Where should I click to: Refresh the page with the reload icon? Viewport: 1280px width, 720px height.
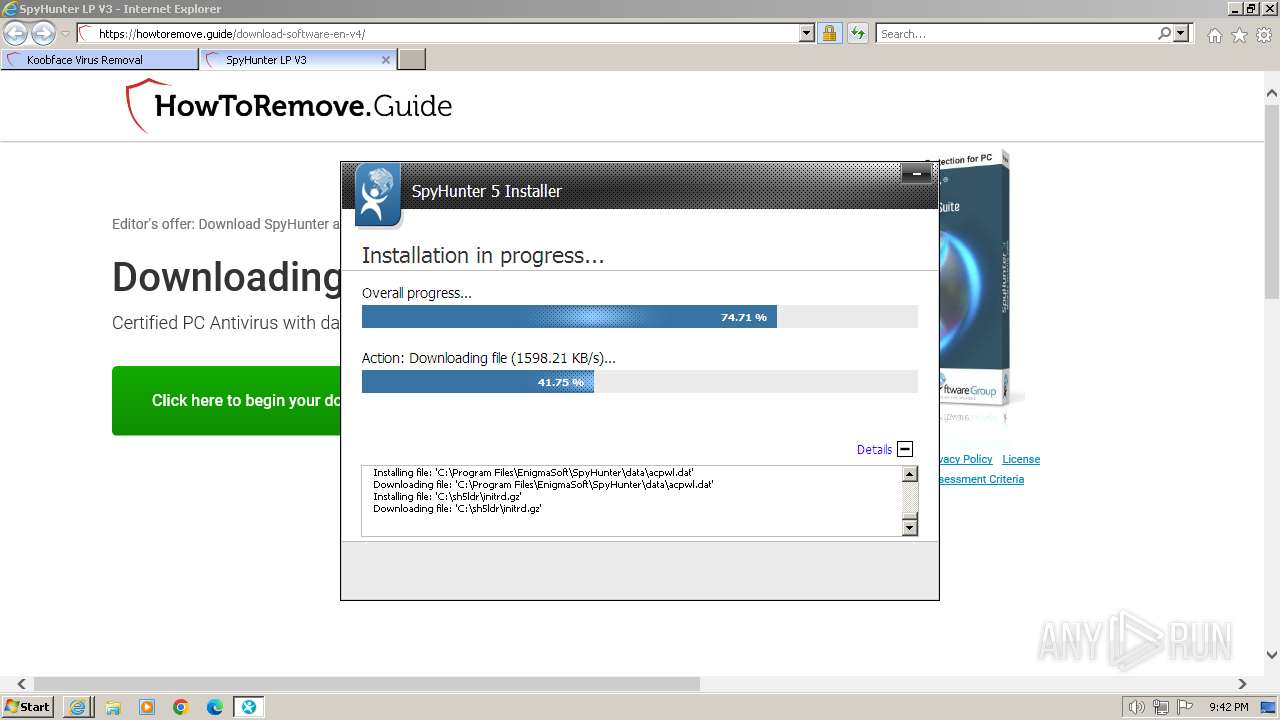[x=857, y=34]
